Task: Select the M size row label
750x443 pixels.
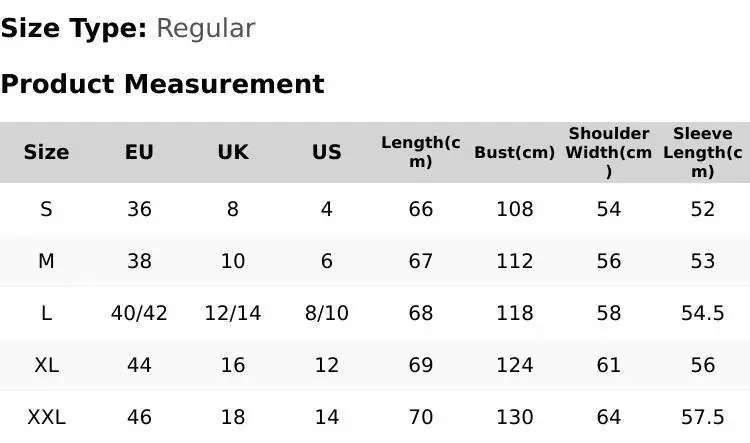Action: pyautogui.click(x=46, y=261)
